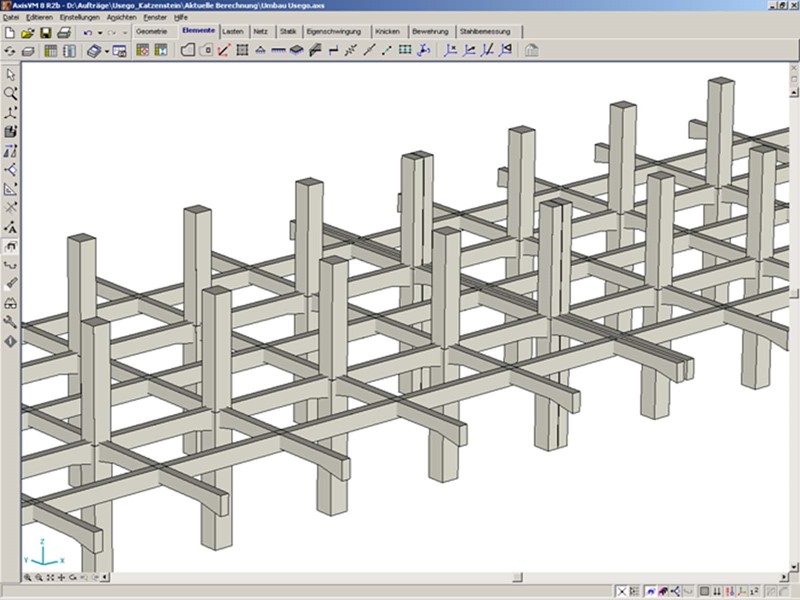Click the right arrow of horizontal scrollbar
The width and height of the screenshot is (800, 600).
pyautogui.click(x=782, y=578)
